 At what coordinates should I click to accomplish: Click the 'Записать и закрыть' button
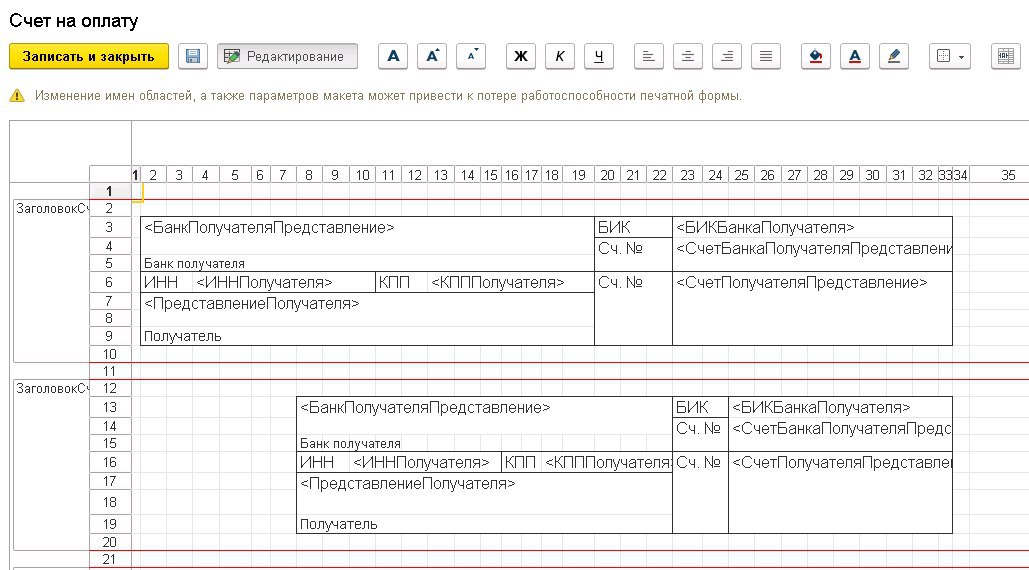(x=89, y=56)
